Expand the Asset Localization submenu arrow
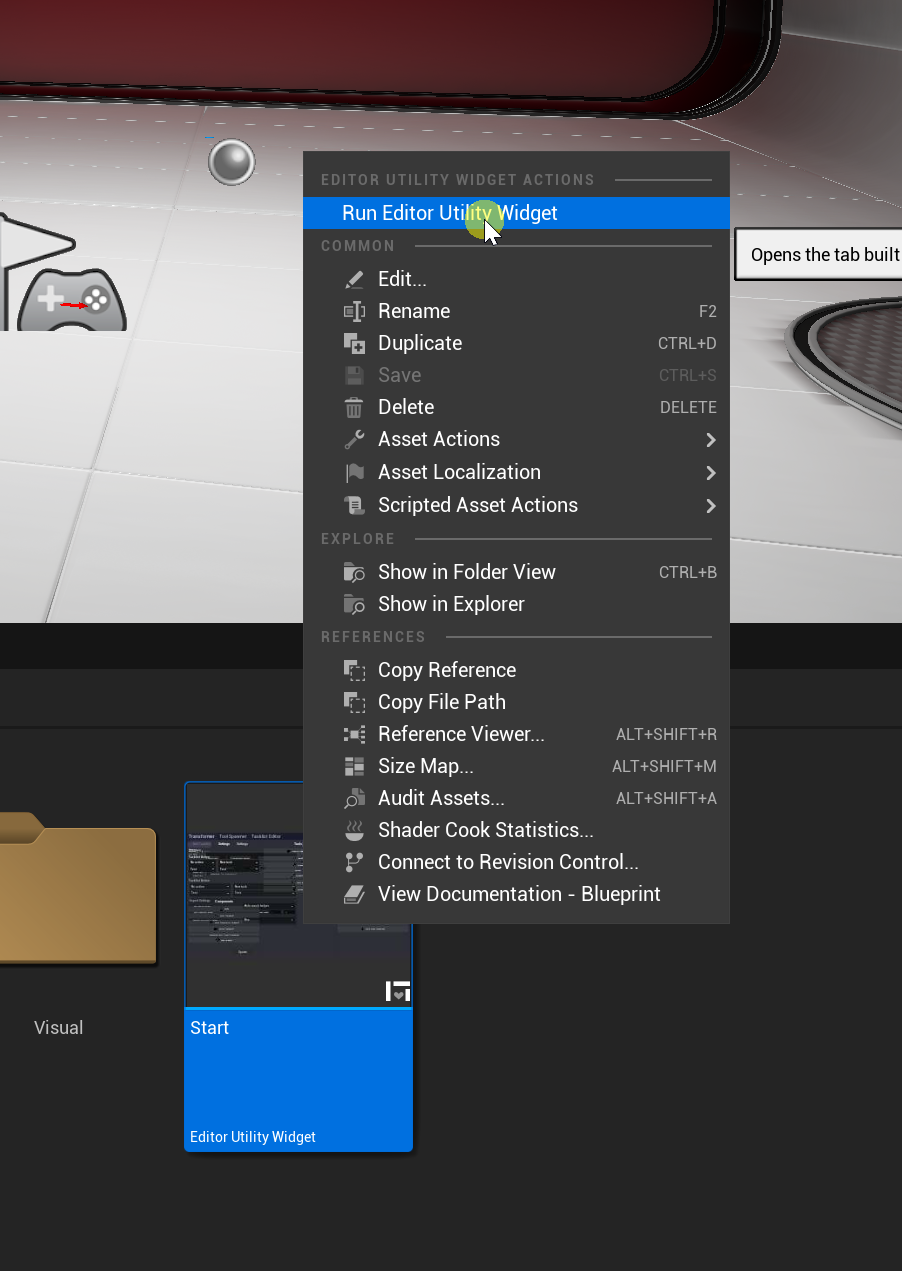 tap(710, 473)
